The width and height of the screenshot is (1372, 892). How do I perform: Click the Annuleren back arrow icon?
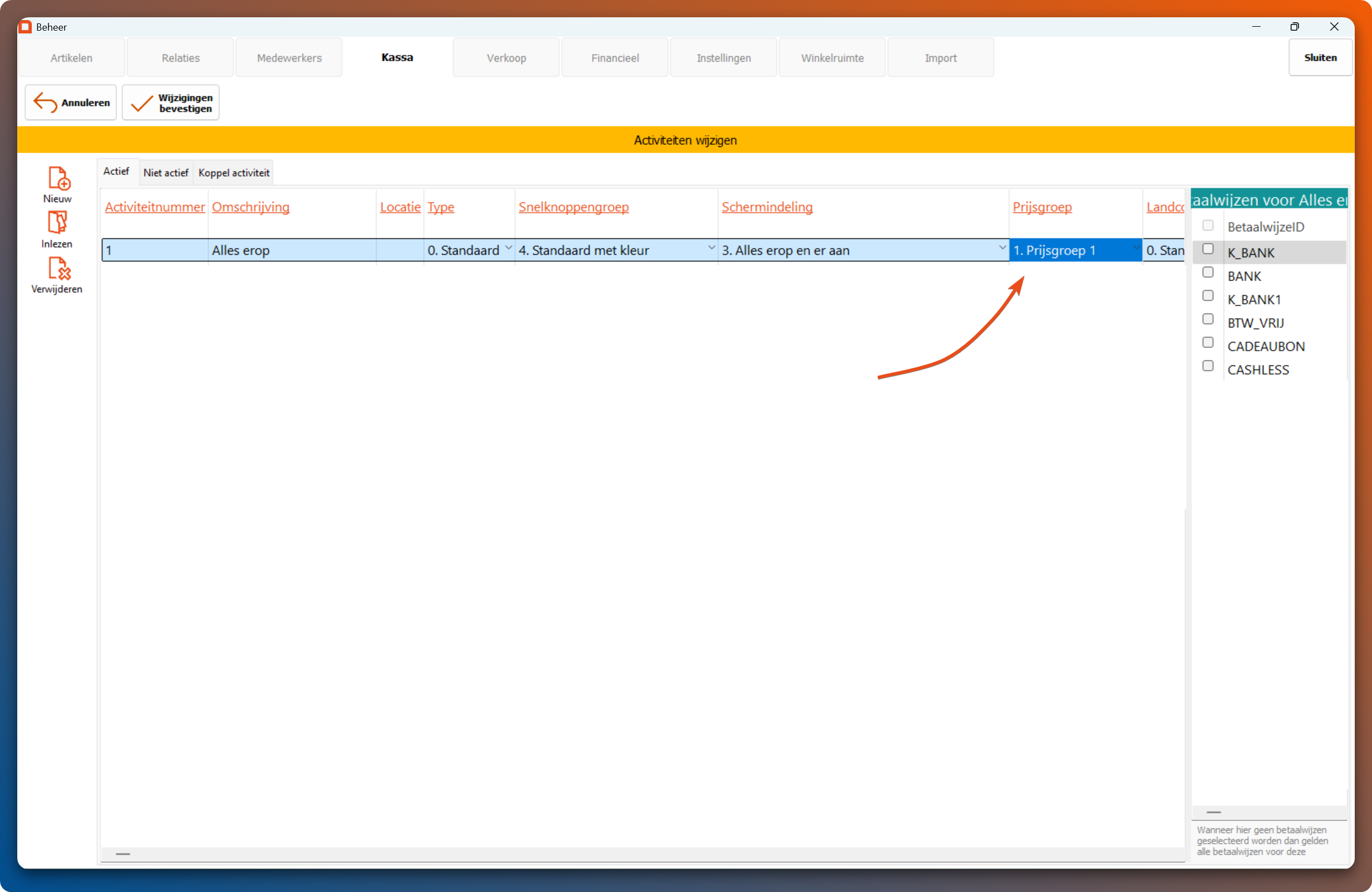pos(45,103)
